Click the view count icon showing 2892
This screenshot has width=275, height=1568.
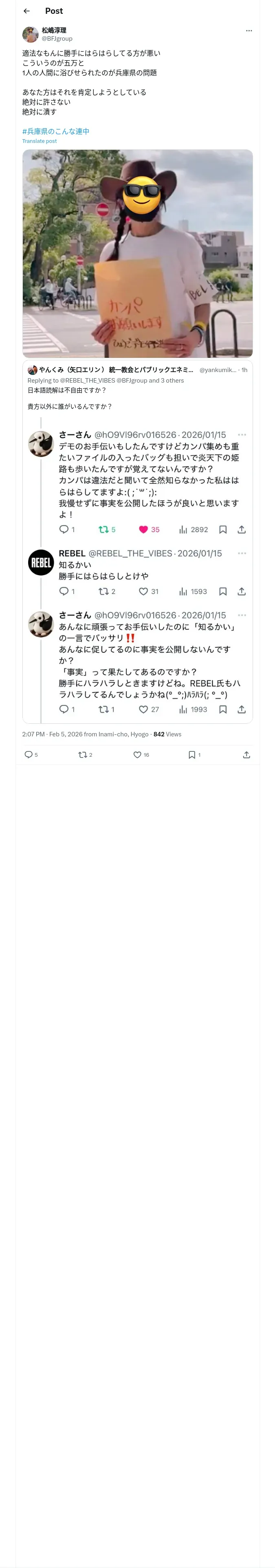[183, 530]
